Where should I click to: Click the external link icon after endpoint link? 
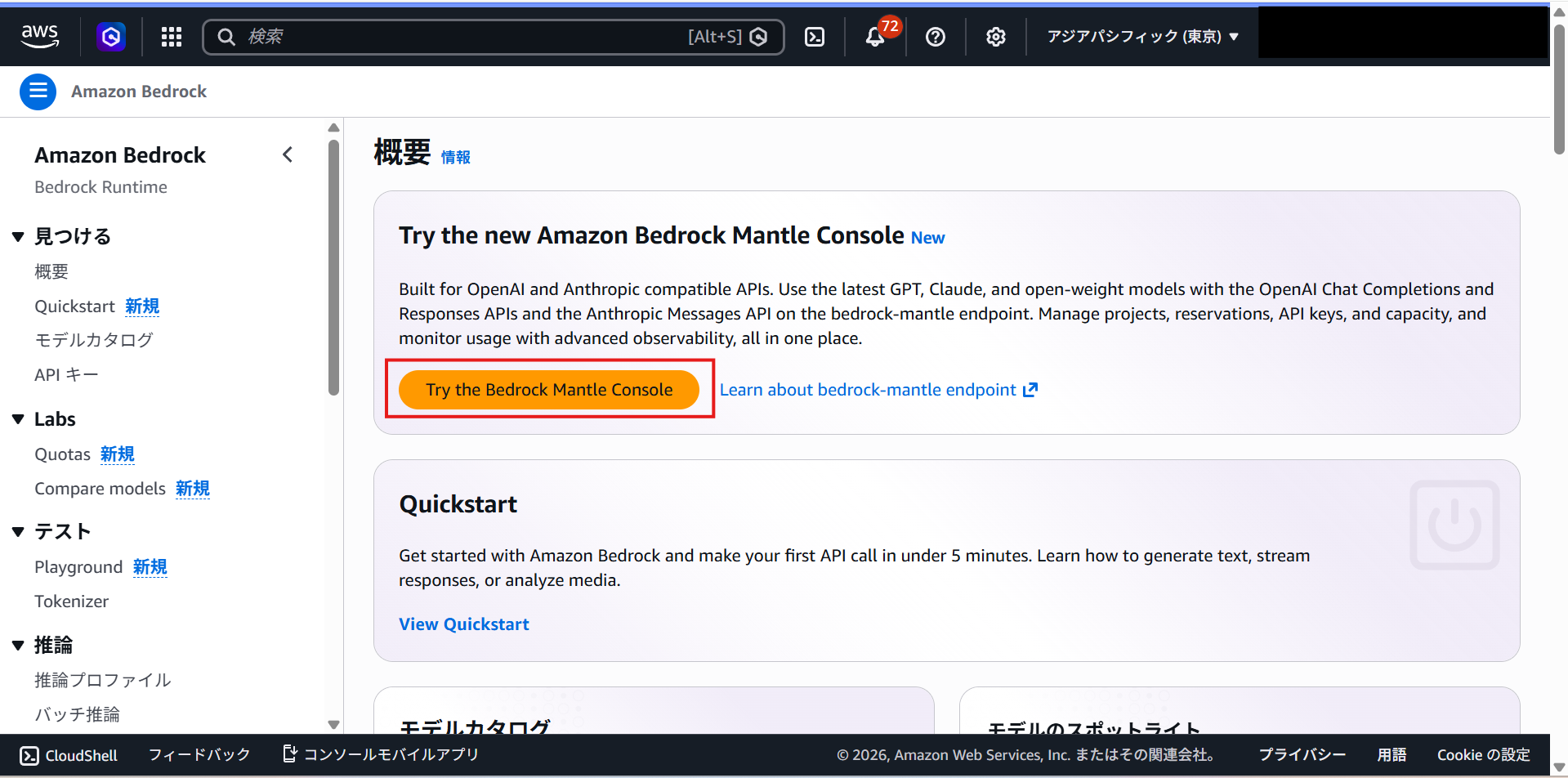(1030, 390)
